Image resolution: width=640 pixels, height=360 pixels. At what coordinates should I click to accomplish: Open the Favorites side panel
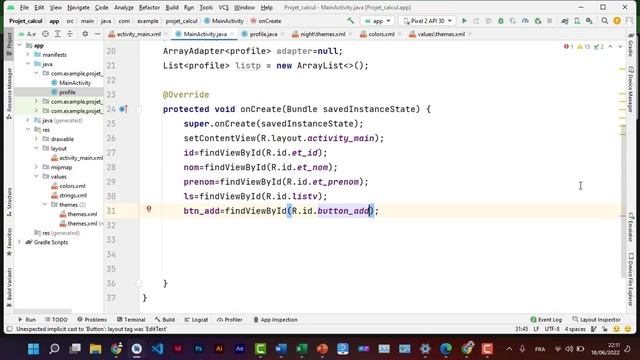tap(9, 242)
